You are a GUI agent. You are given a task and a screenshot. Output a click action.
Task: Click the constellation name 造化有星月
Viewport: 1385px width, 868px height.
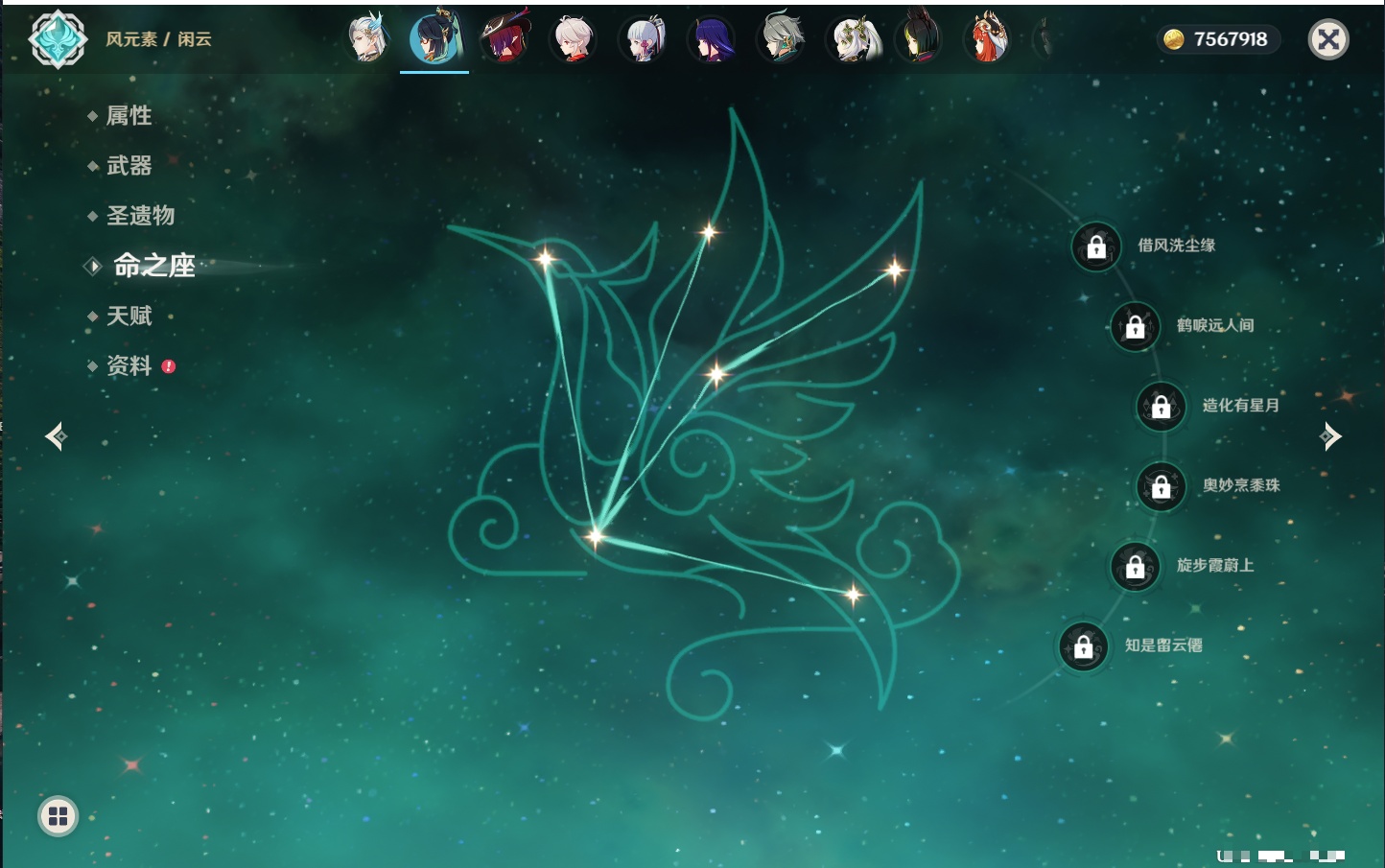pyautogui.click(x=1241, y=405)
